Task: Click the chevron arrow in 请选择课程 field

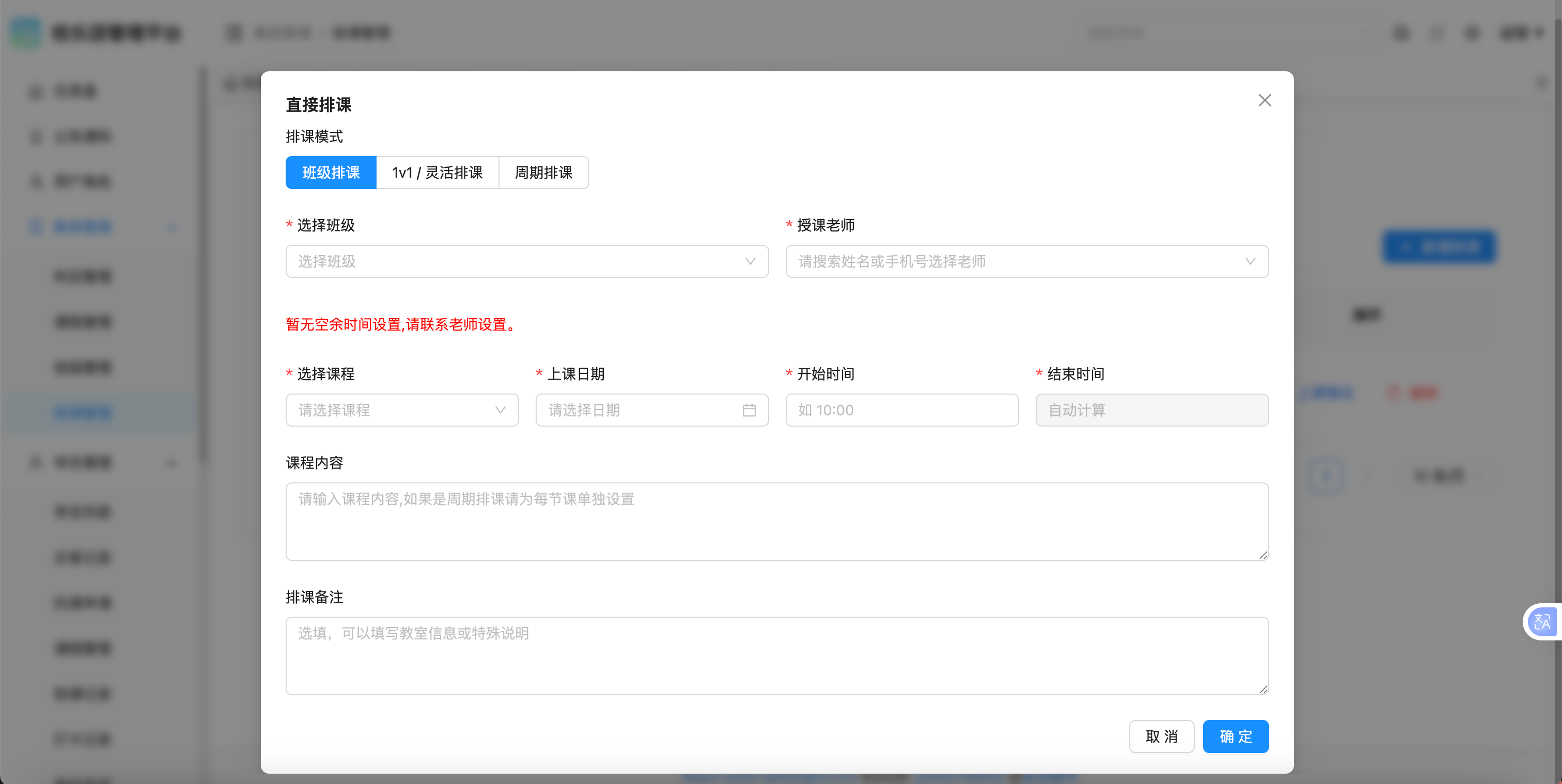Action: (x=500, y=411)
